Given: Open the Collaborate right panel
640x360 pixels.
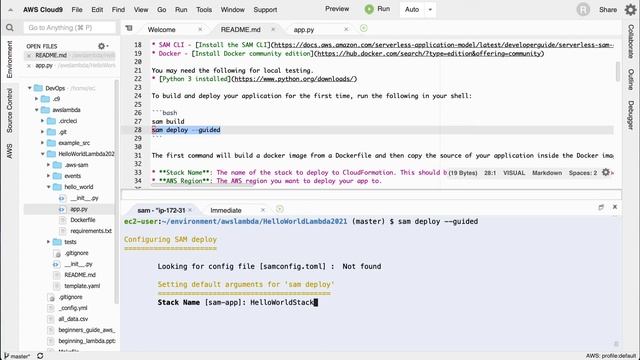Looking at the screenshot, I should click(631, 41).
